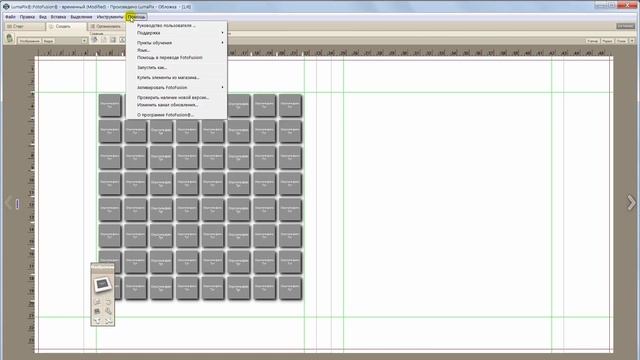Viewport: 640px width, 360px height.
Task: Click bottom-row right small icon in floating palette
Action: tap(108, 321)
